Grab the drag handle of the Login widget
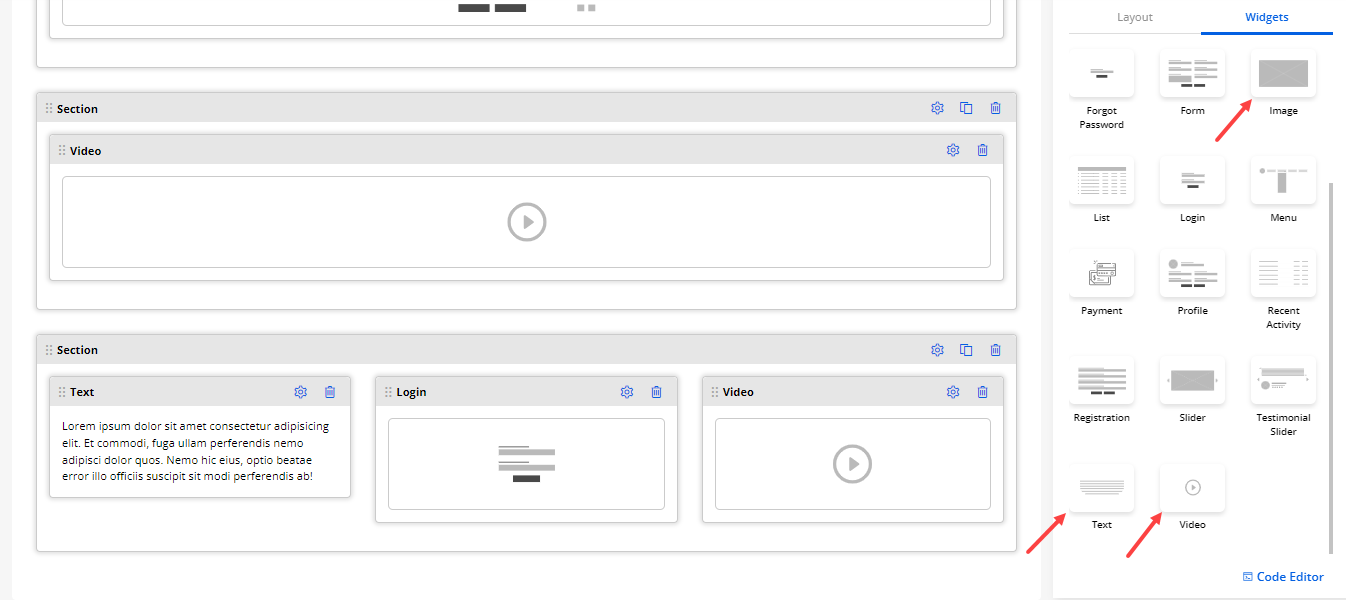The image size is (1346, 600). coord(388,392)
